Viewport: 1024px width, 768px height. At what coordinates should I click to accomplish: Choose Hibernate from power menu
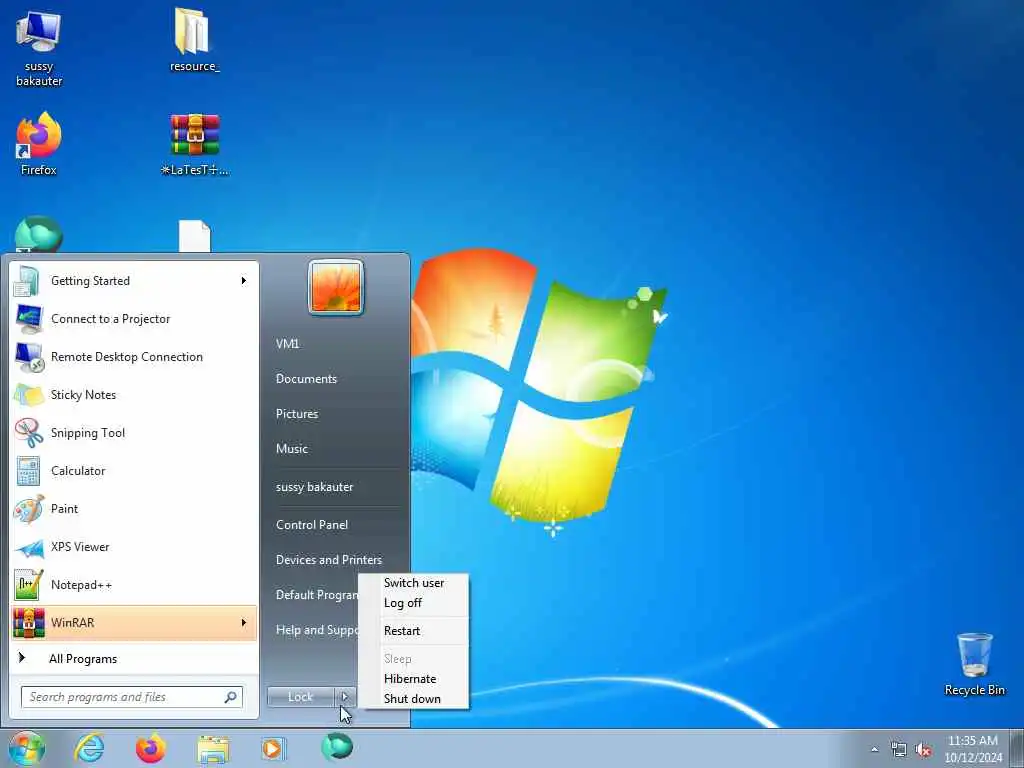[414, 679]
